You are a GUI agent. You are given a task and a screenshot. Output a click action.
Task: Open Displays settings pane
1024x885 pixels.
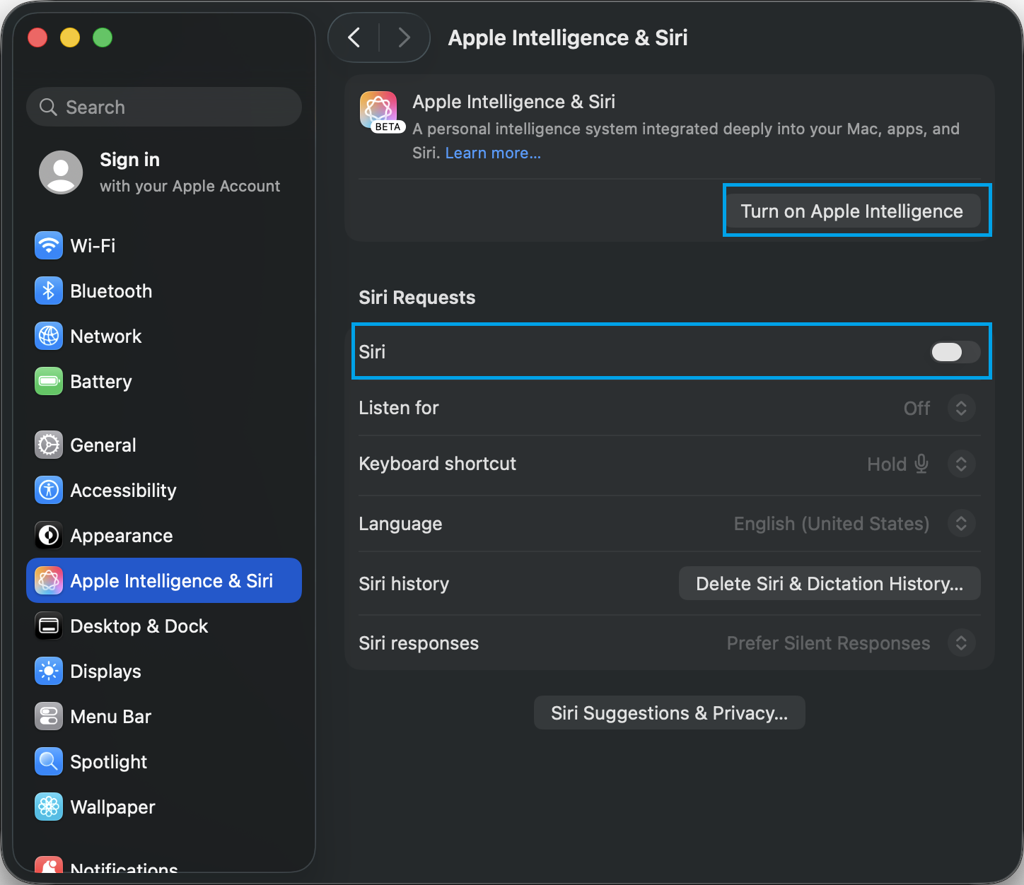(164, 671)
